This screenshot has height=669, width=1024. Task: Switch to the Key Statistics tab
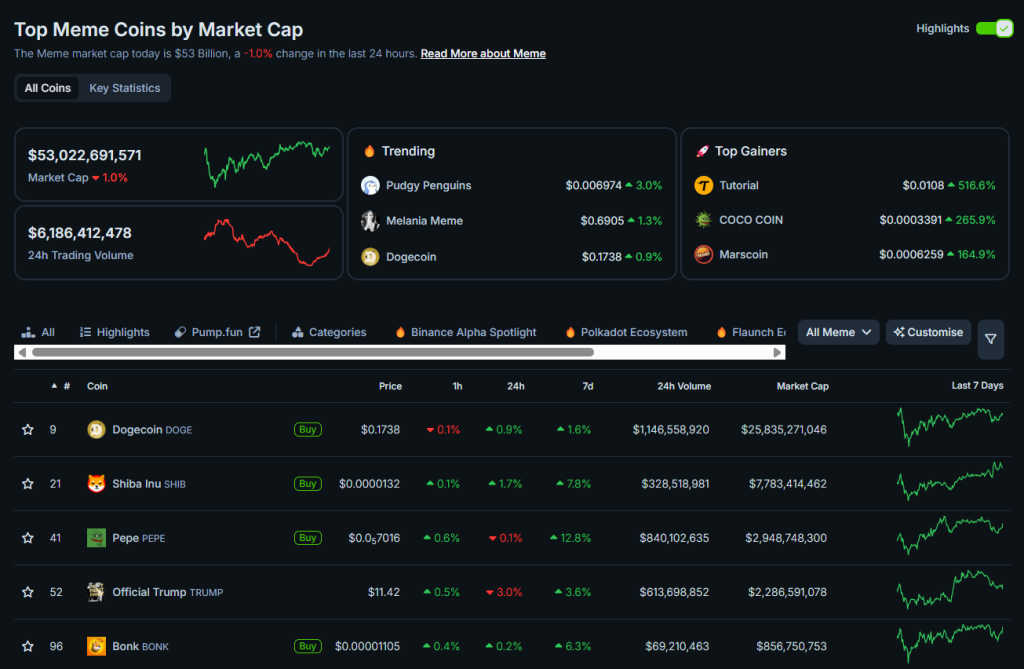[125, 88]
